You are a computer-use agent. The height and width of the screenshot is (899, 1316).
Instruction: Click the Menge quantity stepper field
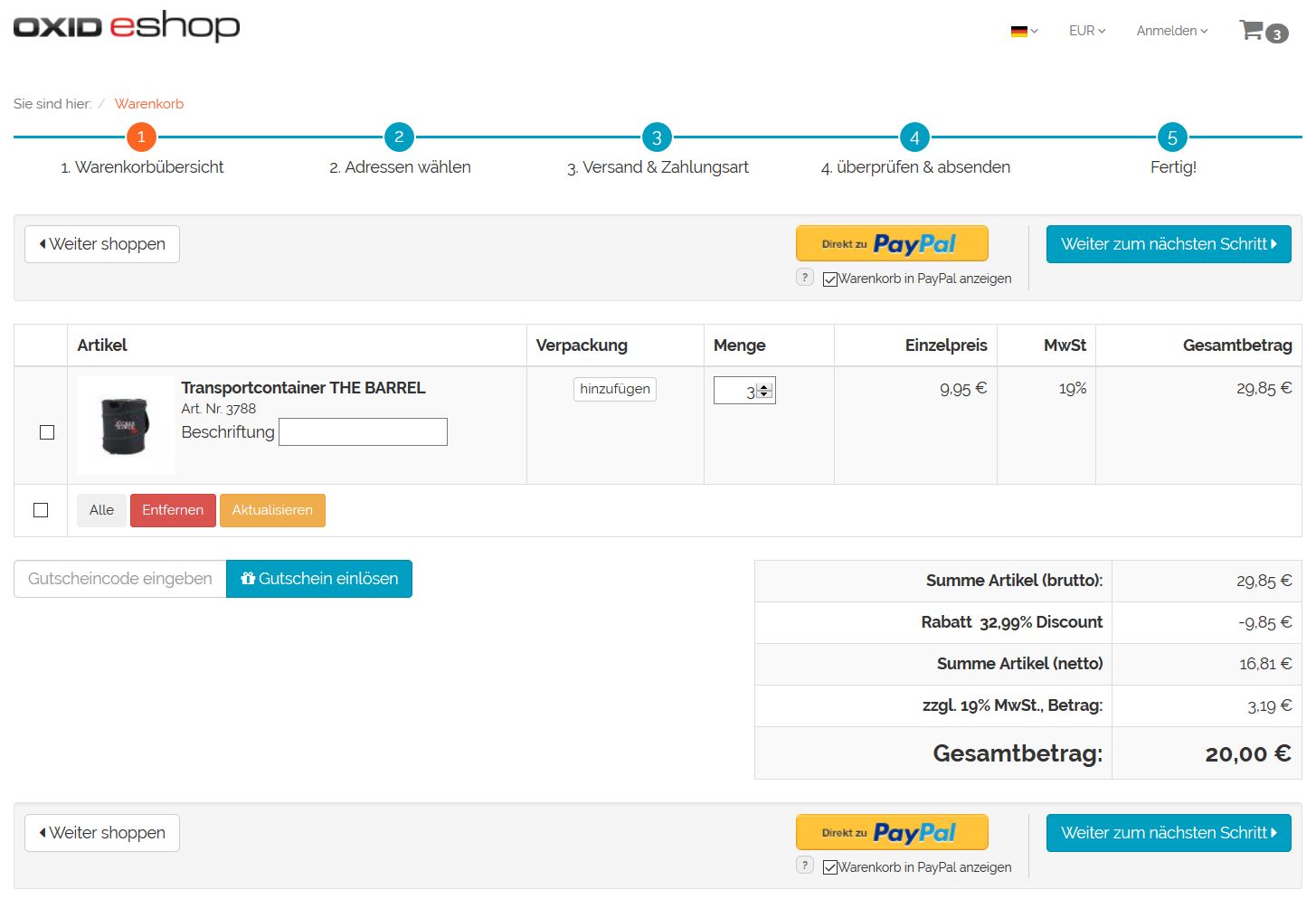coord(737,391)
